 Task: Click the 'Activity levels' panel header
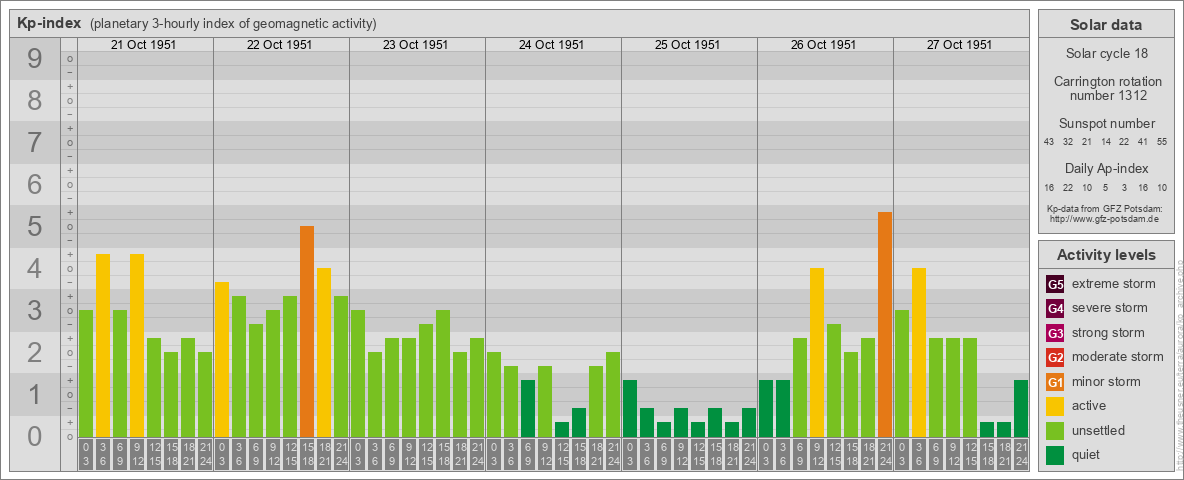point(1106,255)
